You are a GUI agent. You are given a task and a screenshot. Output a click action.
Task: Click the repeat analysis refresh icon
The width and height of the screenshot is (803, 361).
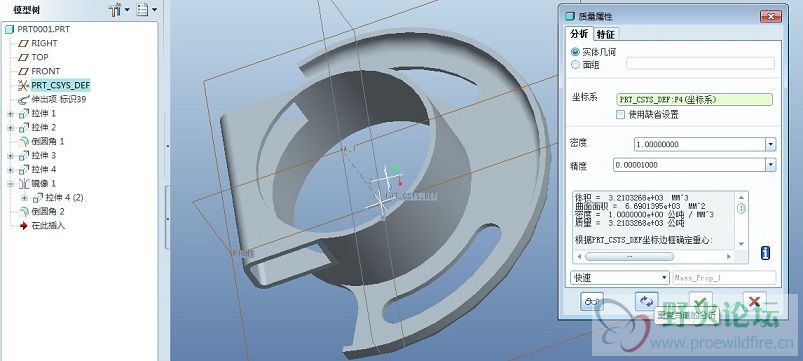coord(646,301)
